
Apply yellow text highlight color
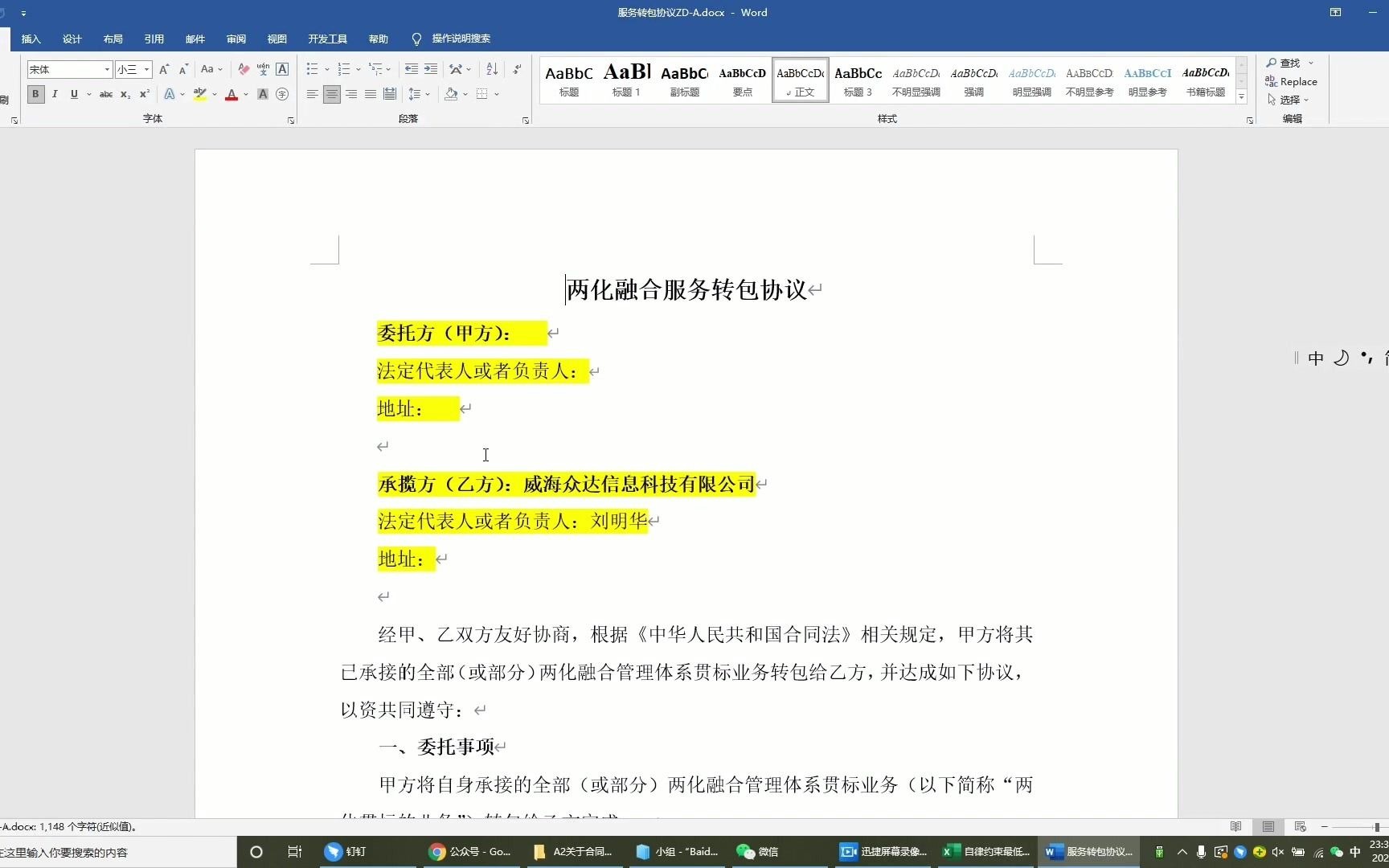tap(200, 94)
